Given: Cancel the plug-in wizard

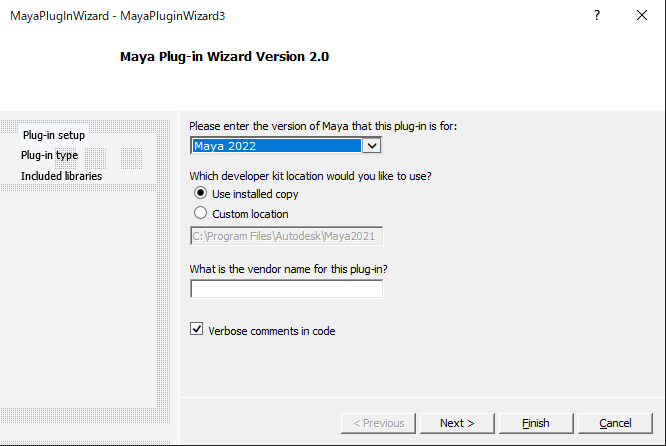Looking at the screenshot, I should [615, 423].
